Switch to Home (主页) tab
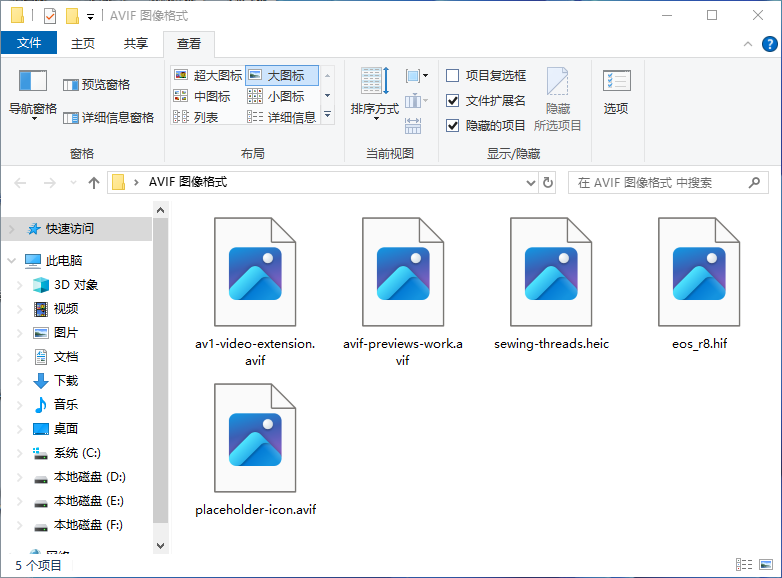 83,43
